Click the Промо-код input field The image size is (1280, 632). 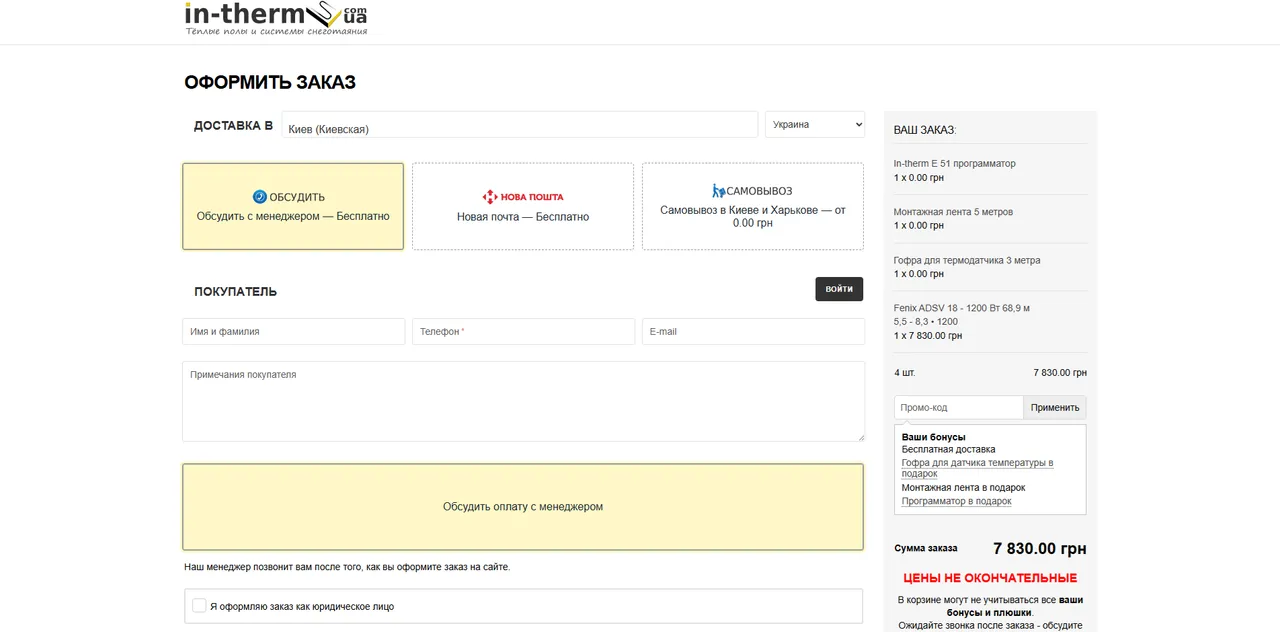pos(959,407)
